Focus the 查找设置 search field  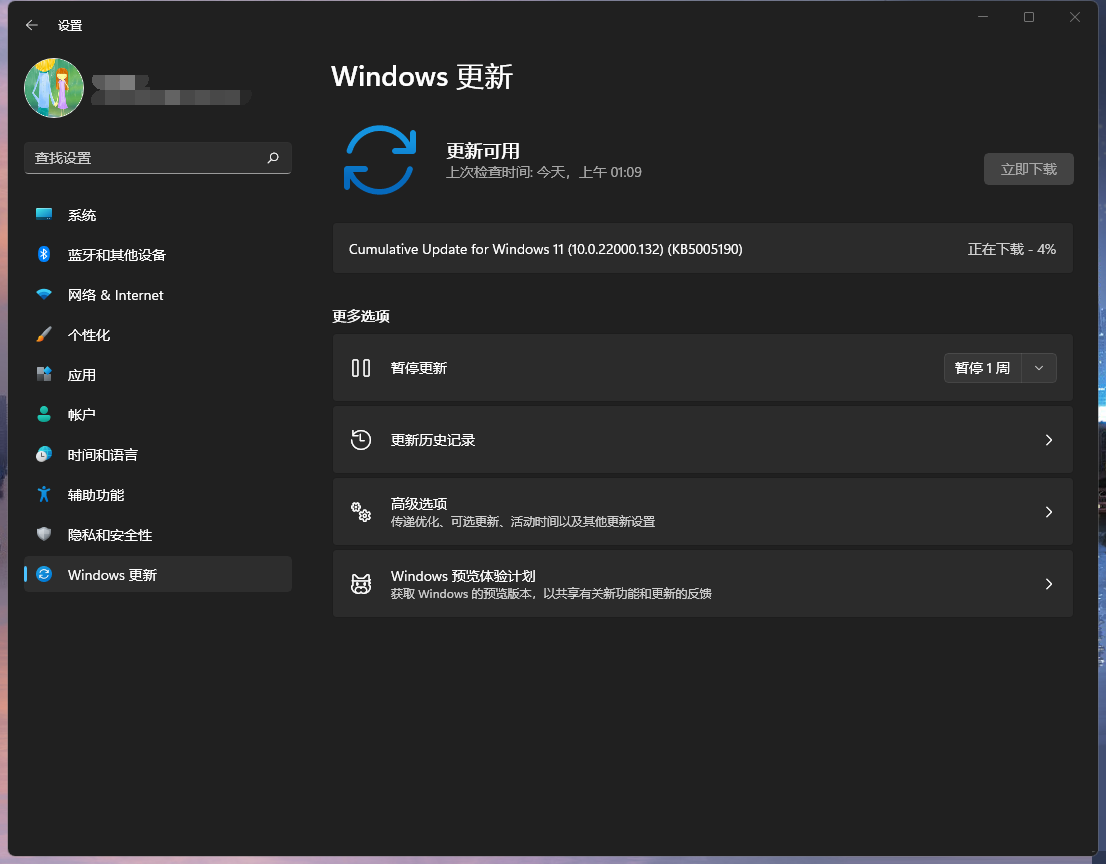[157, 158]
